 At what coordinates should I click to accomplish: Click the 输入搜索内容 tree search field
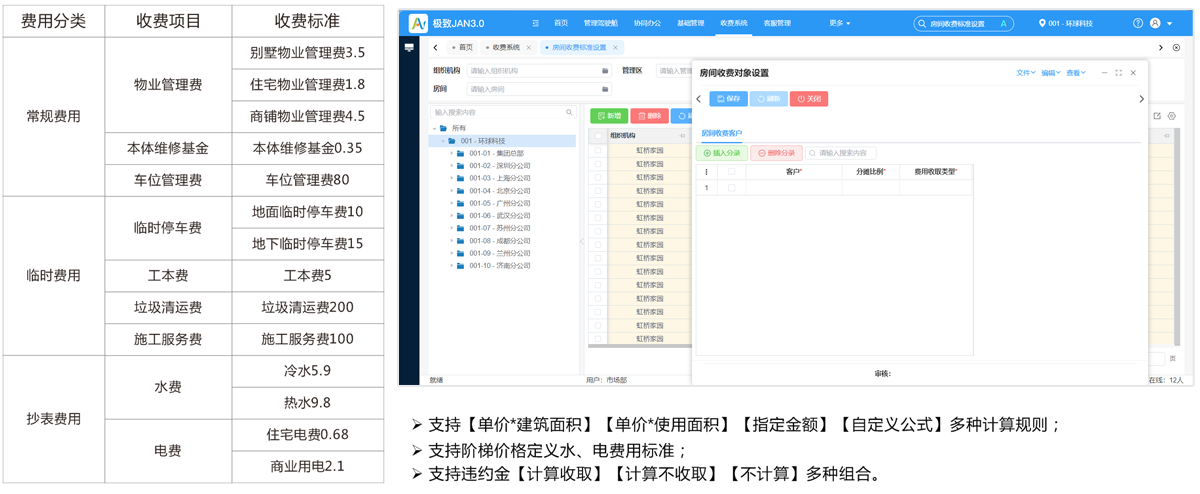point(503,113)
